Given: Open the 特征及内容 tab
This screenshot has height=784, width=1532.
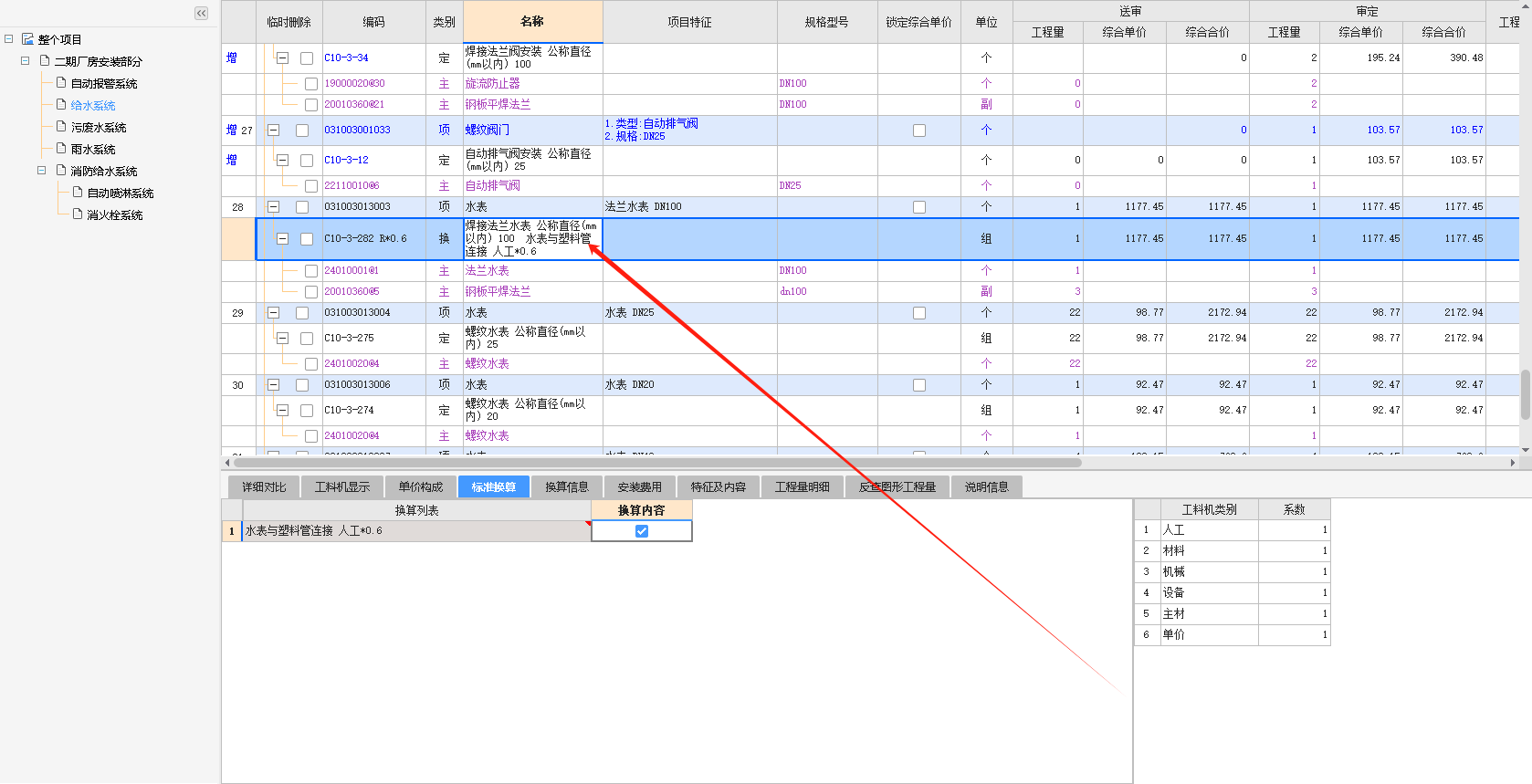Looking at the screenshot, I should [x=719, y=487].
